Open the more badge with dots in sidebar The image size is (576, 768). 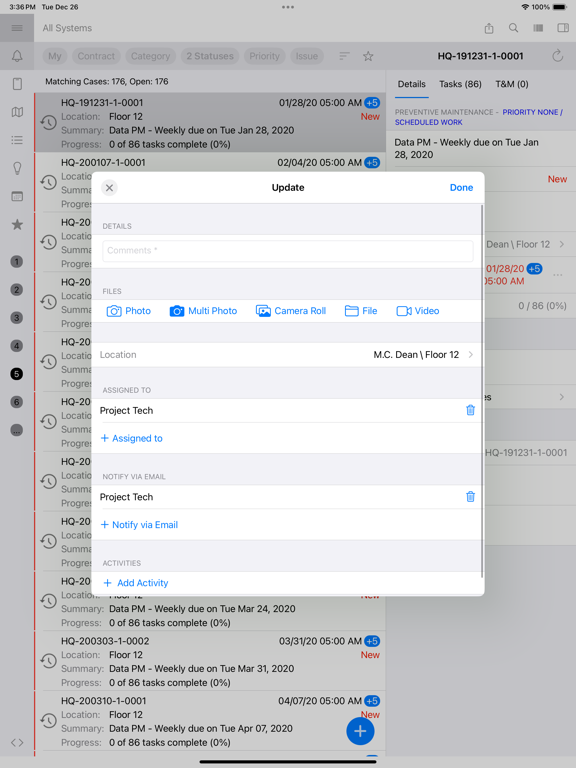(x=17, y=430)
